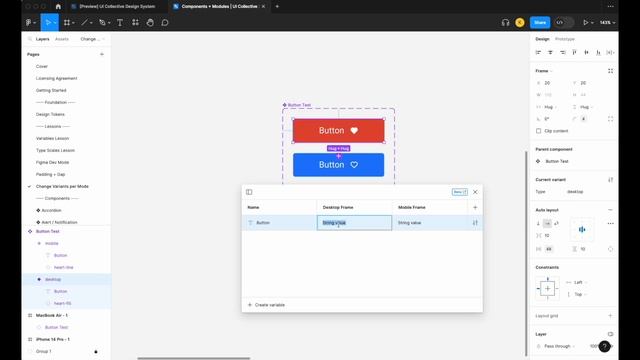Add new variable mode column plus
640x360 pixels.
tap(475, 207)
